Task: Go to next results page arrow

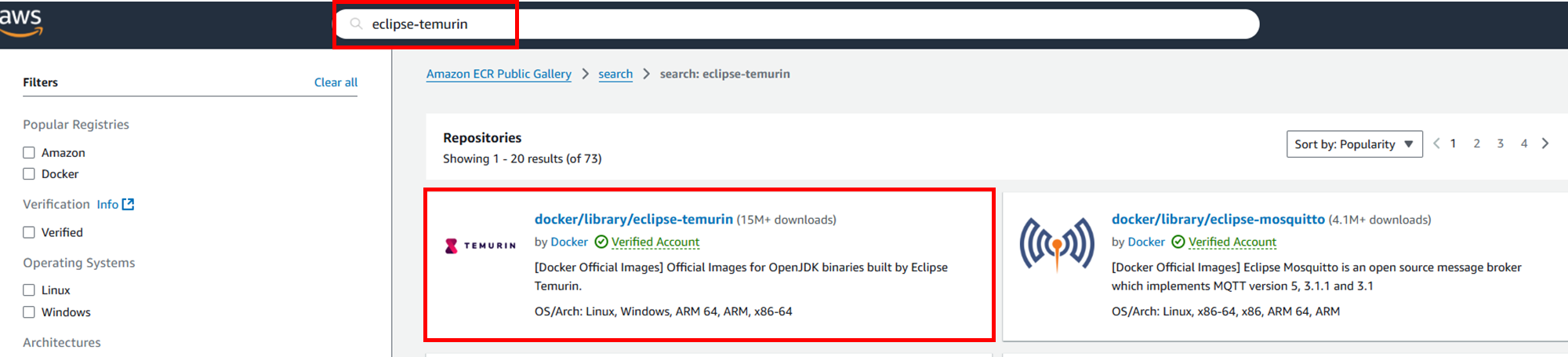Action: coord(1545,144)
